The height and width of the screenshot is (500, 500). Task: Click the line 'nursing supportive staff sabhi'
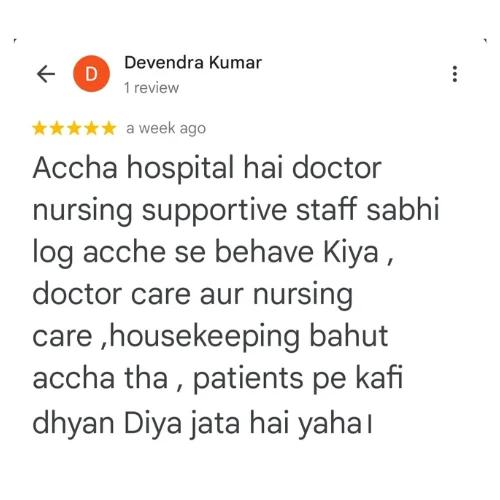click(x=236, y=210)
